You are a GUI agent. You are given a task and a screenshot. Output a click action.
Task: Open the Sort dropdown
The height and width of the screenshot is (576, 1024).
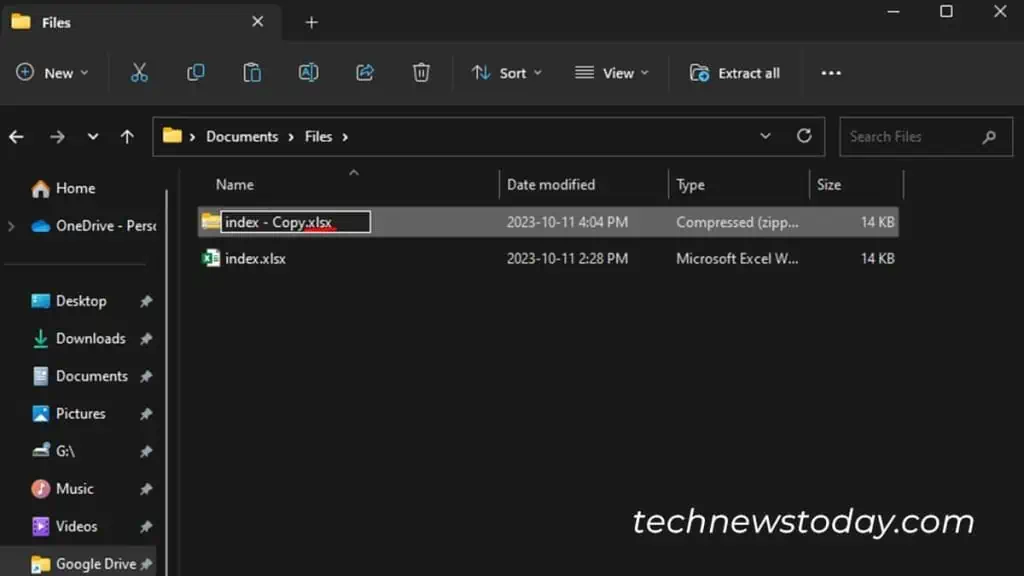pyautogui.click(x=506, y=72)
